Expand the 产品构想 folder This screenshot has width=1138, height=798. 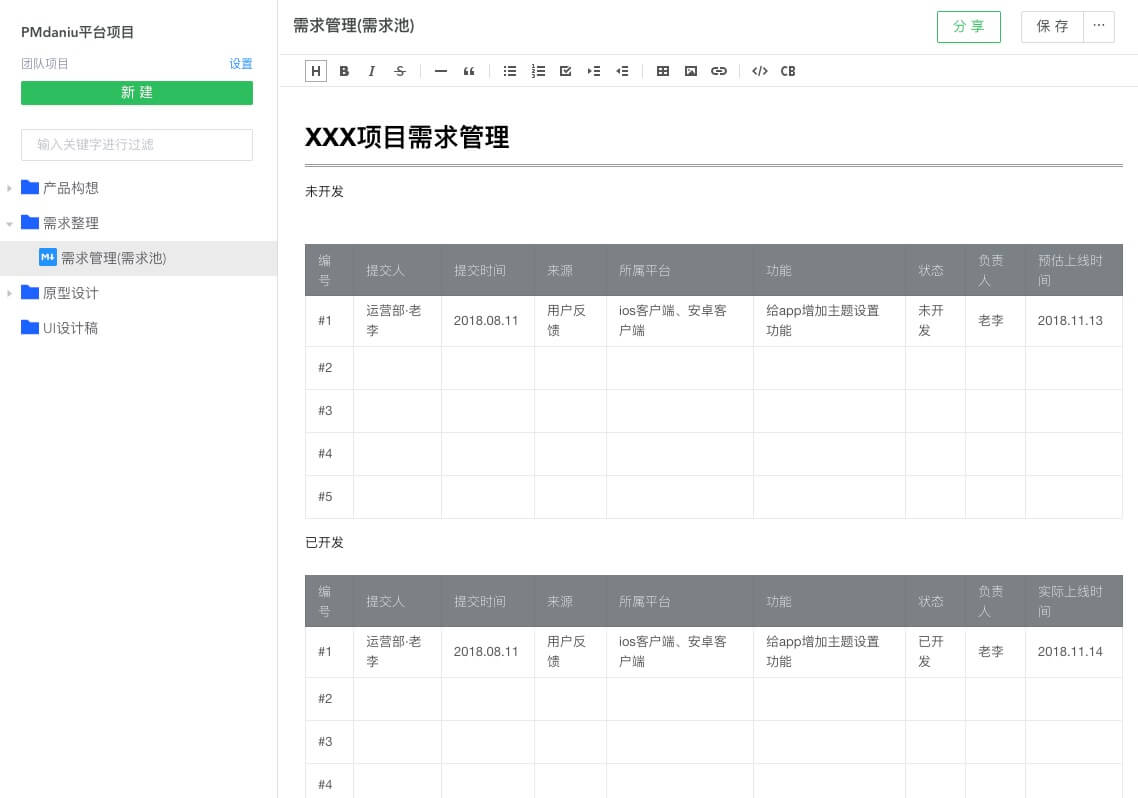click(10, 188)
